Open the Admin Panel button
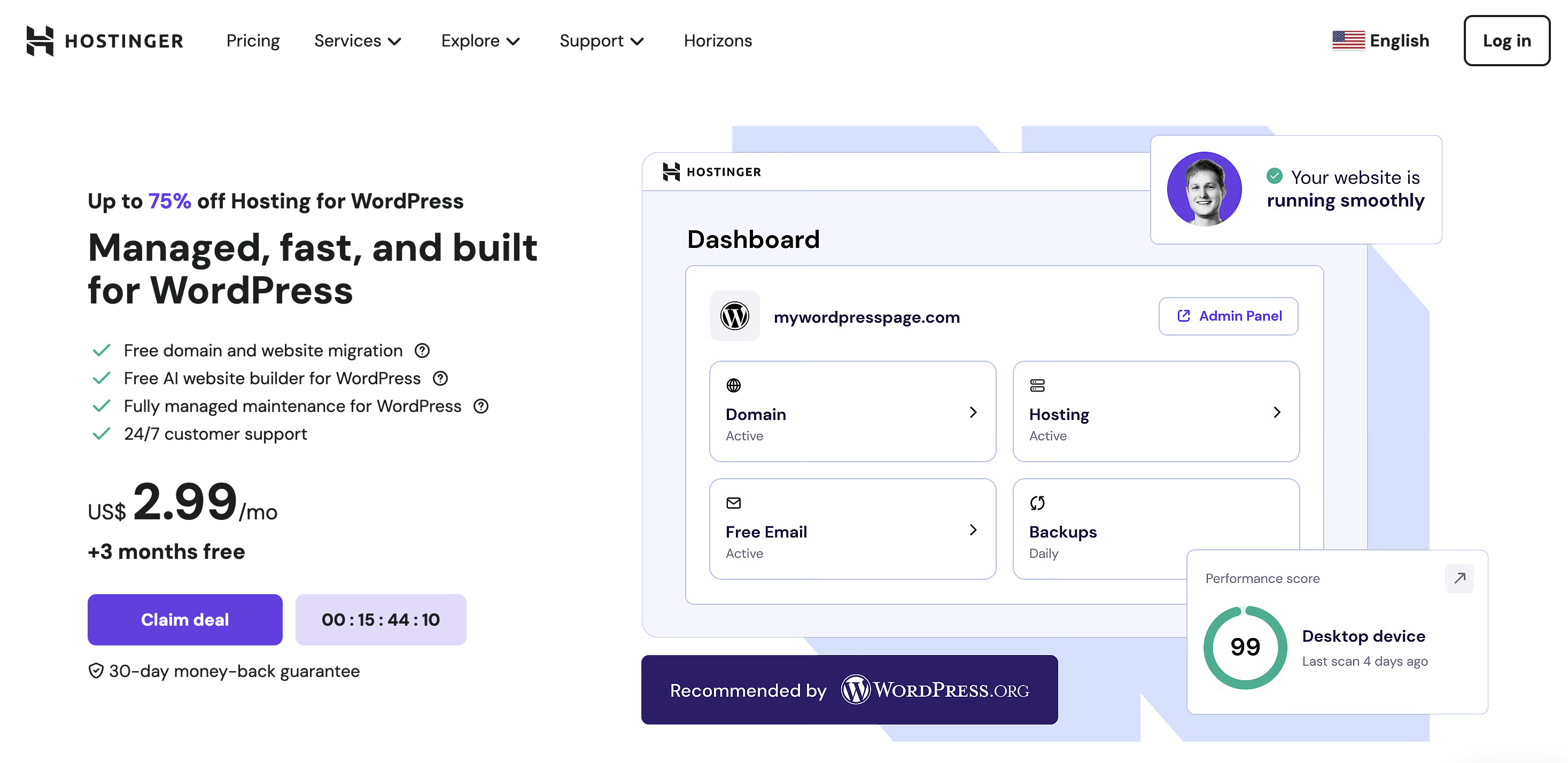Viewport: 1568px width, 763px height. pos(1228,316)
